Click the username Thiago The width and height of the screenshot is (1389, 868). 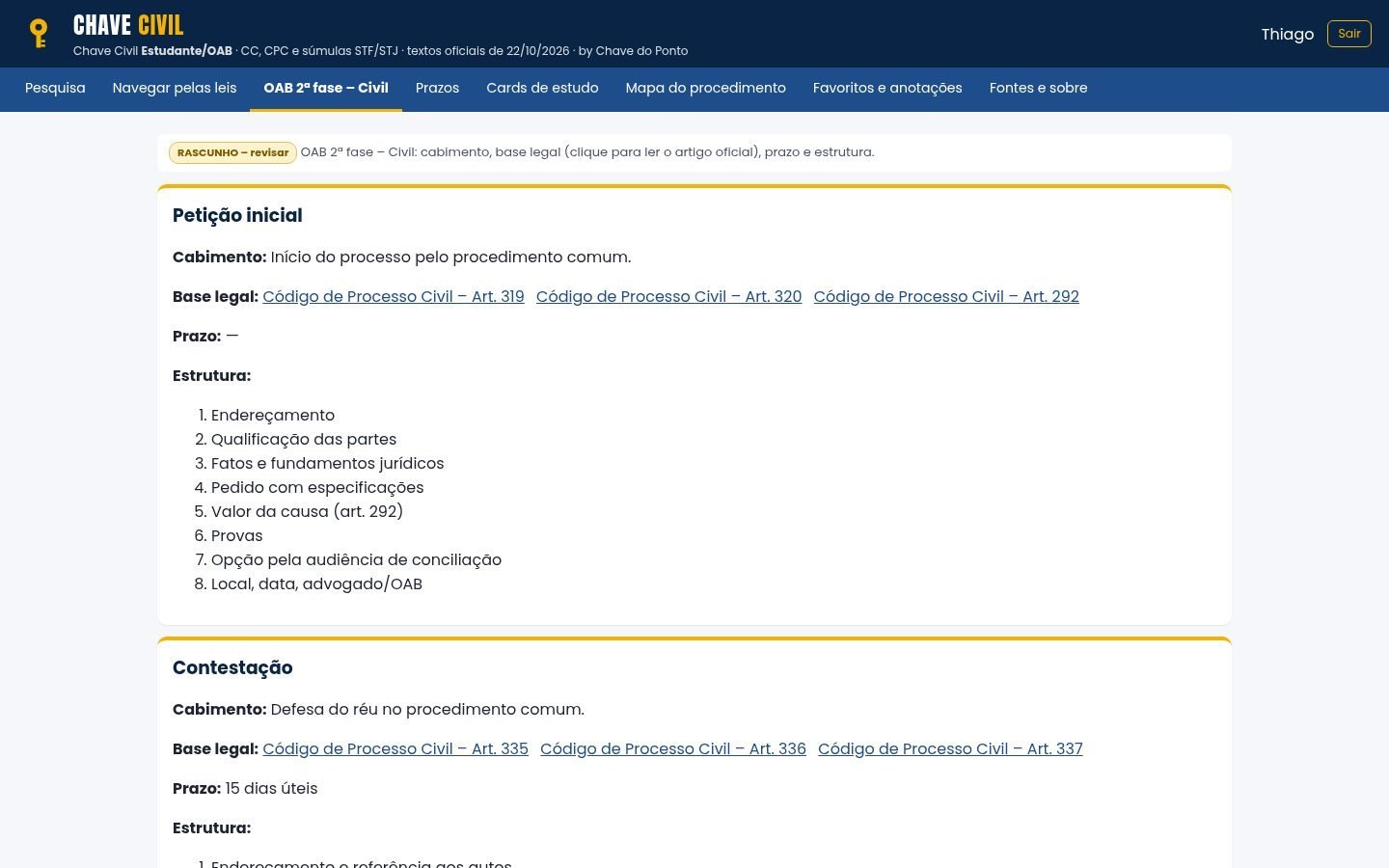(x=1288, y=35)
